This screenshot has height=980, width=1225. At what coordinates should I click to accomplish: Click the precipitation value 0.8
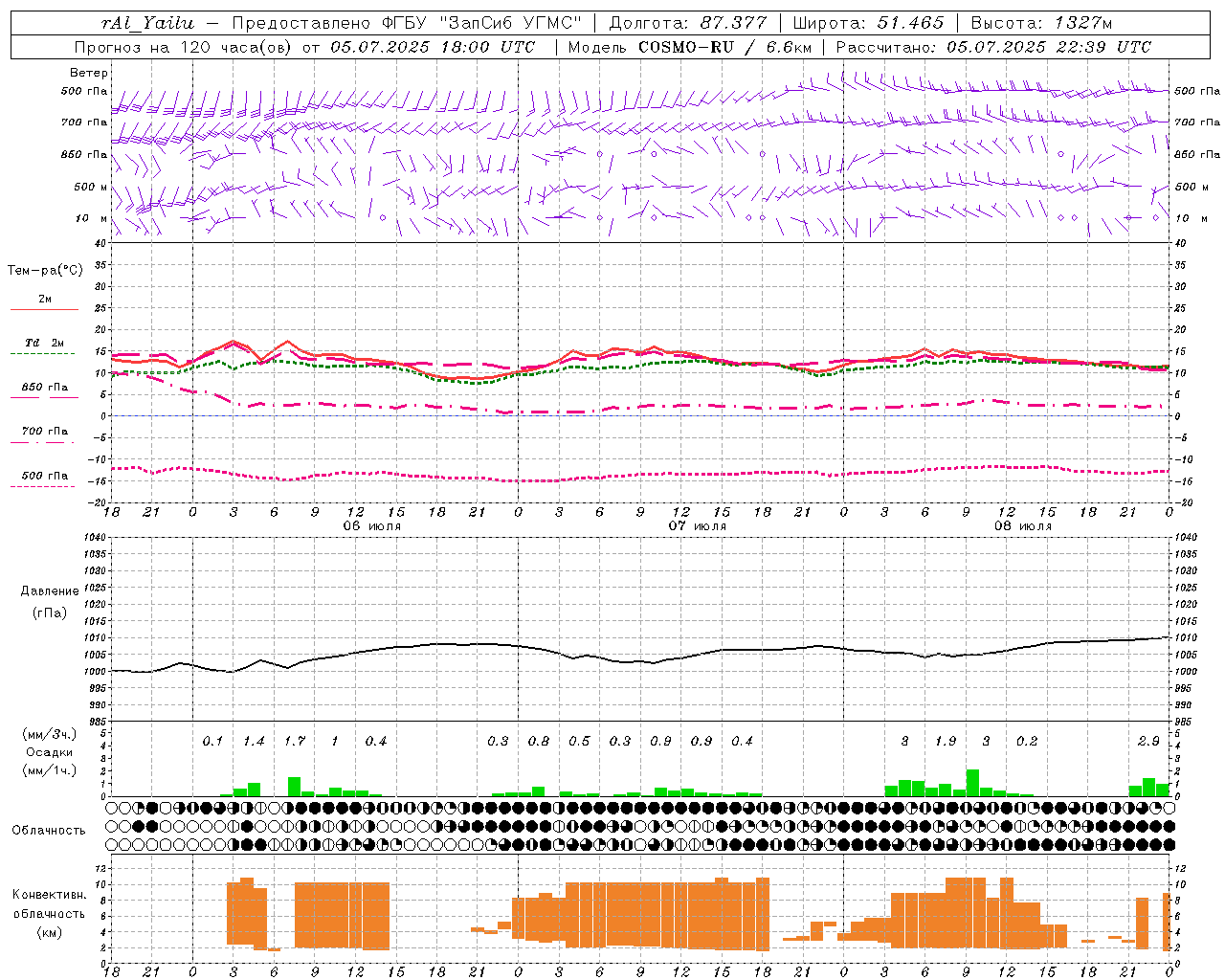click(539, 742)
